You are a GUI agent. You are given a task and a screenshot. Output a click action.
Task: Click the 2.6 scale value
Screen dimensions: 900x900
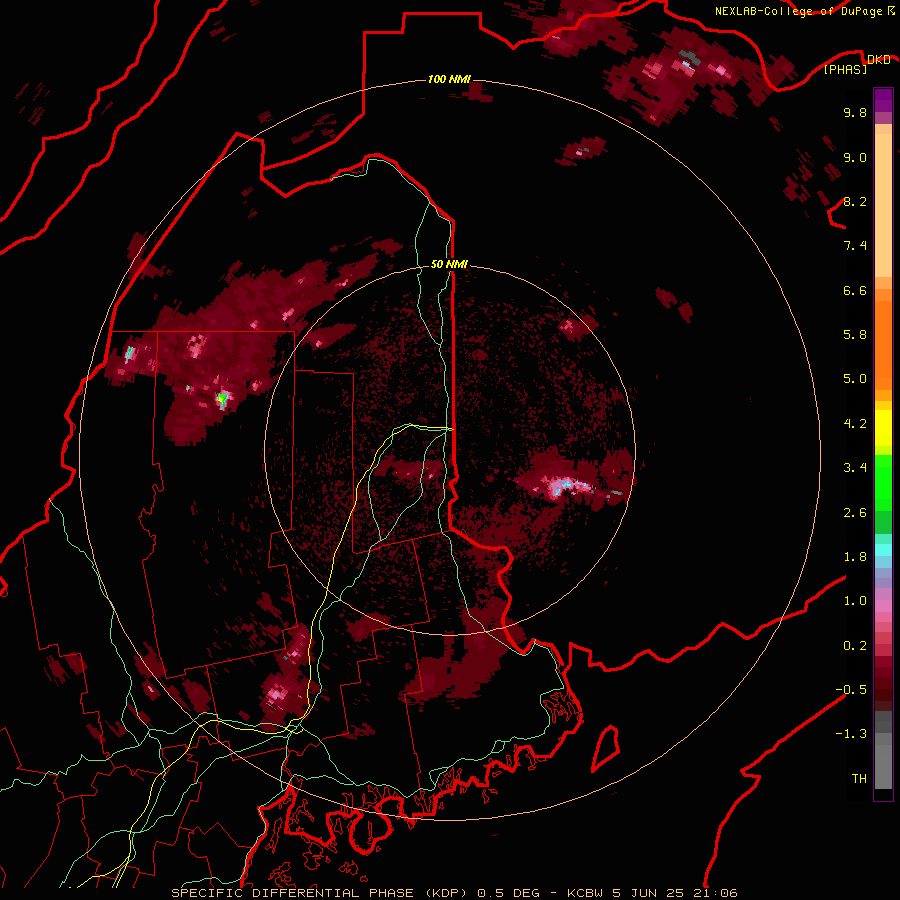(855, 513)
